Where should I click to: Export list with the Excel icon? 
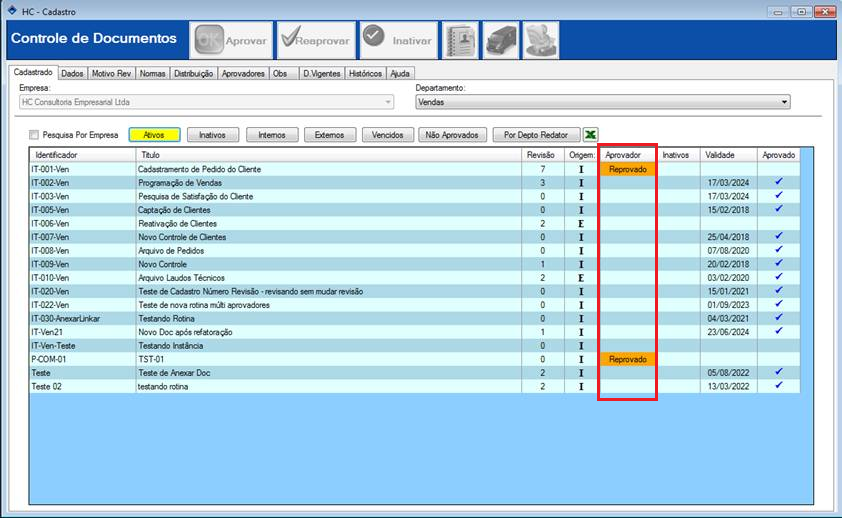coord(590,135)
